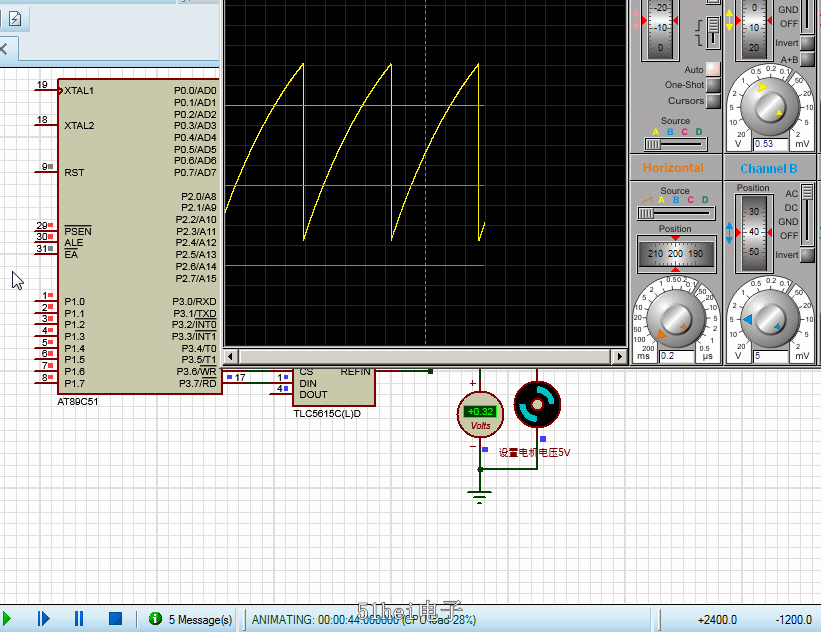Adjust the trigger Source channel slider
This screenshot has height=632, width=821.
click(x=675, y=144)
